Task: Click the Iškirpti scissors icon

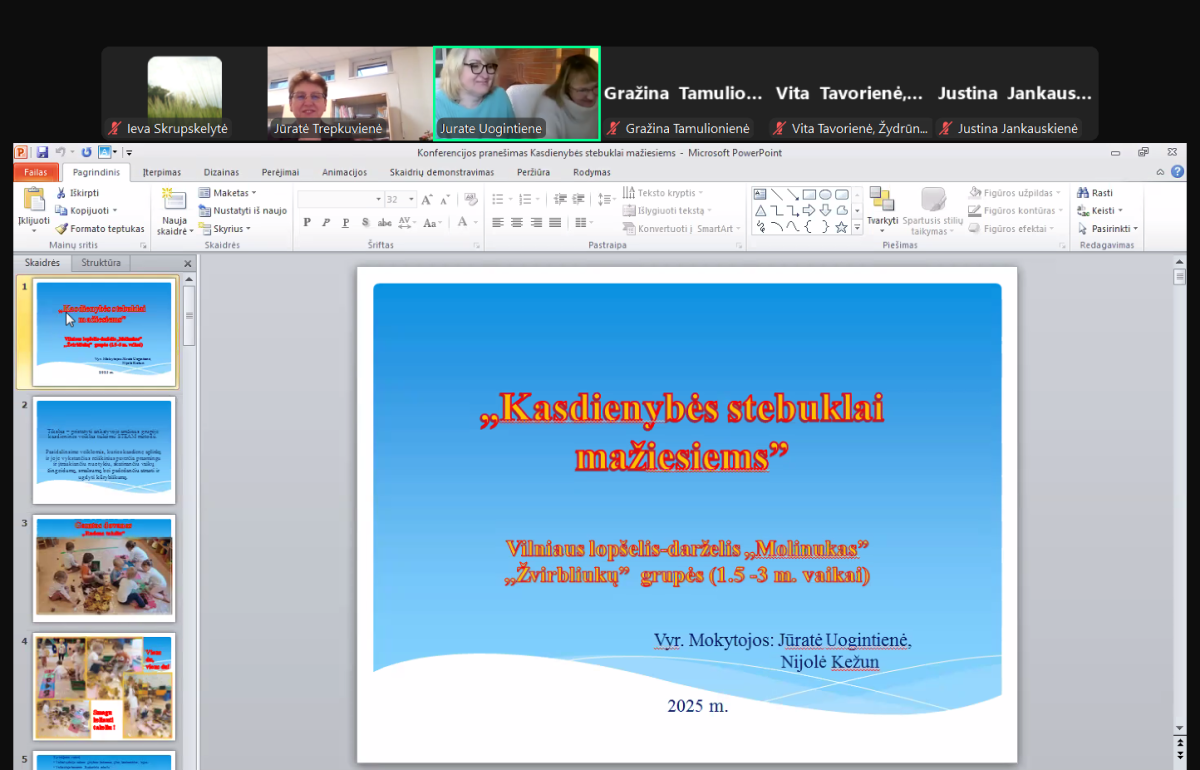Action: click(x=61, y=193)
